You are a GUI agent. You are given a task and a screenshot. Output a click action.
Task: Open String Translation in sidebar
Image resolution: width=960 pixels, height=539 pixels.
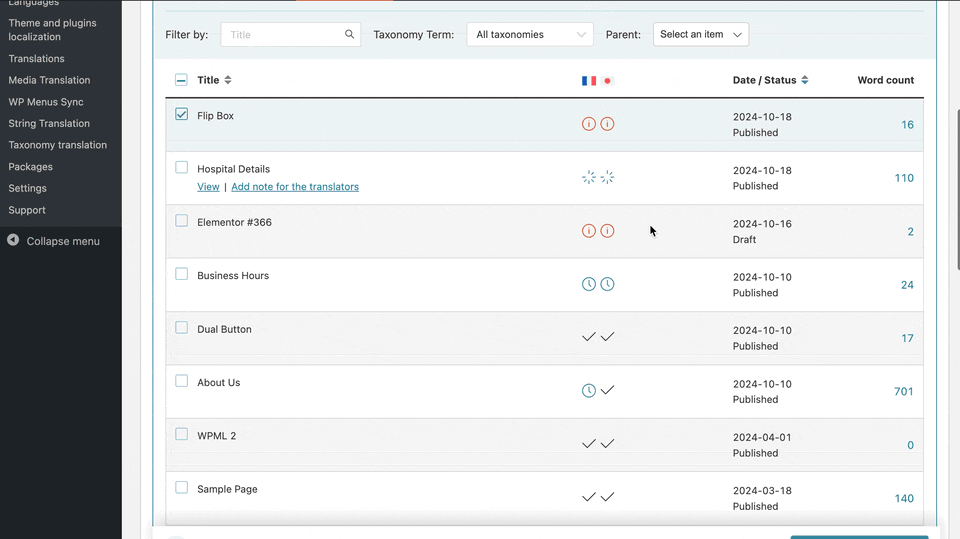click(49, 123)
